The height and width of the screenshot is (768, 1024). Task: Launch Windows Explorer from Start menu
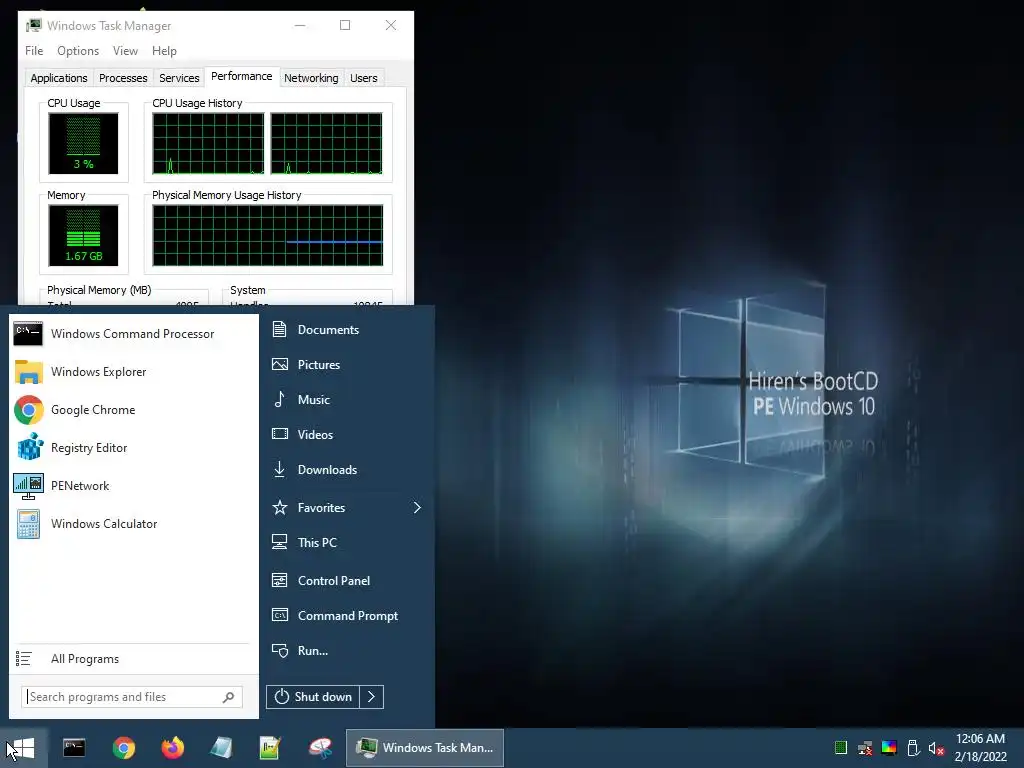[133, 372]
